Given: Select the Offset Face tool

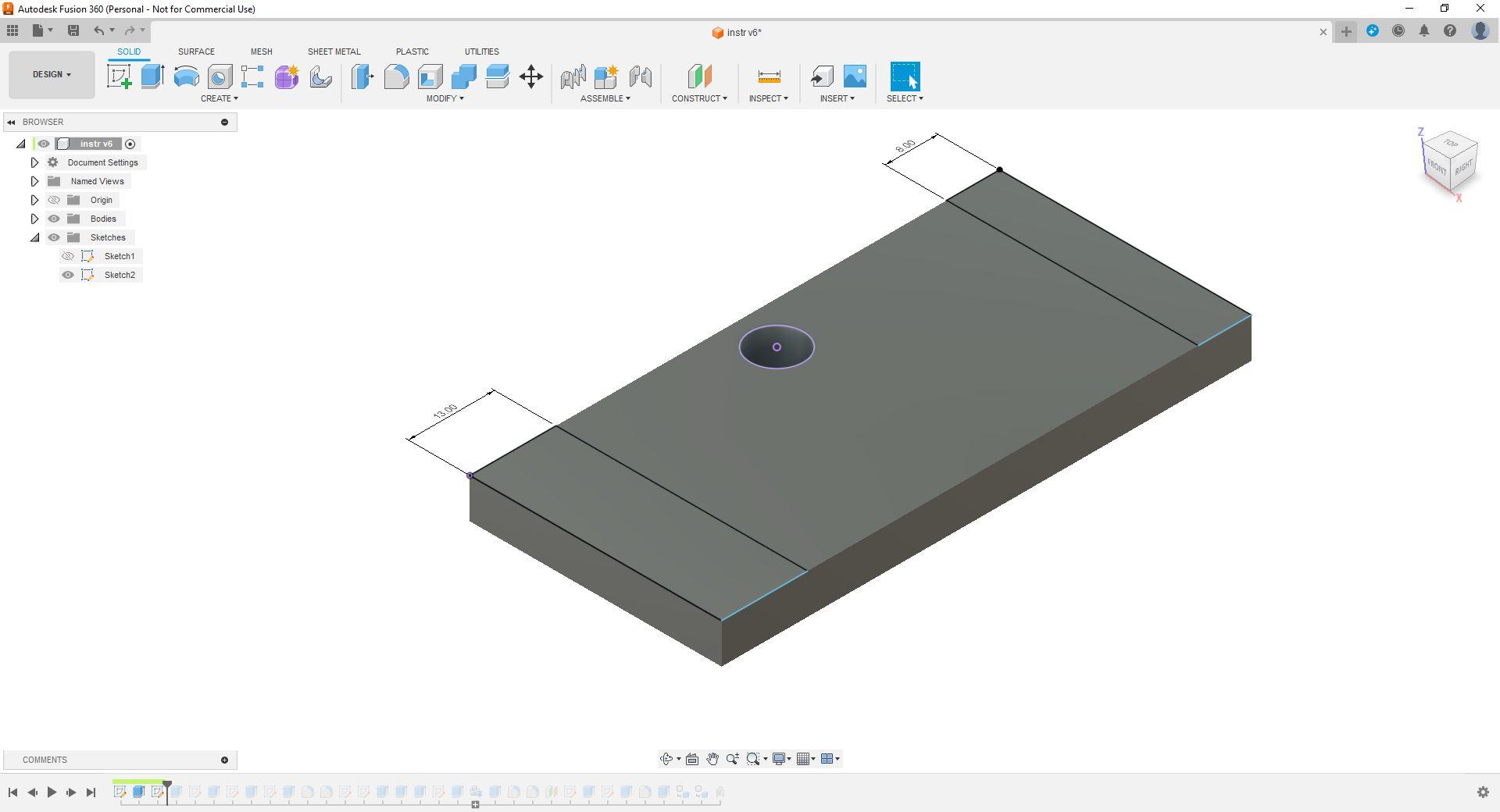Looking at the screenshot, I should (497, 77).
